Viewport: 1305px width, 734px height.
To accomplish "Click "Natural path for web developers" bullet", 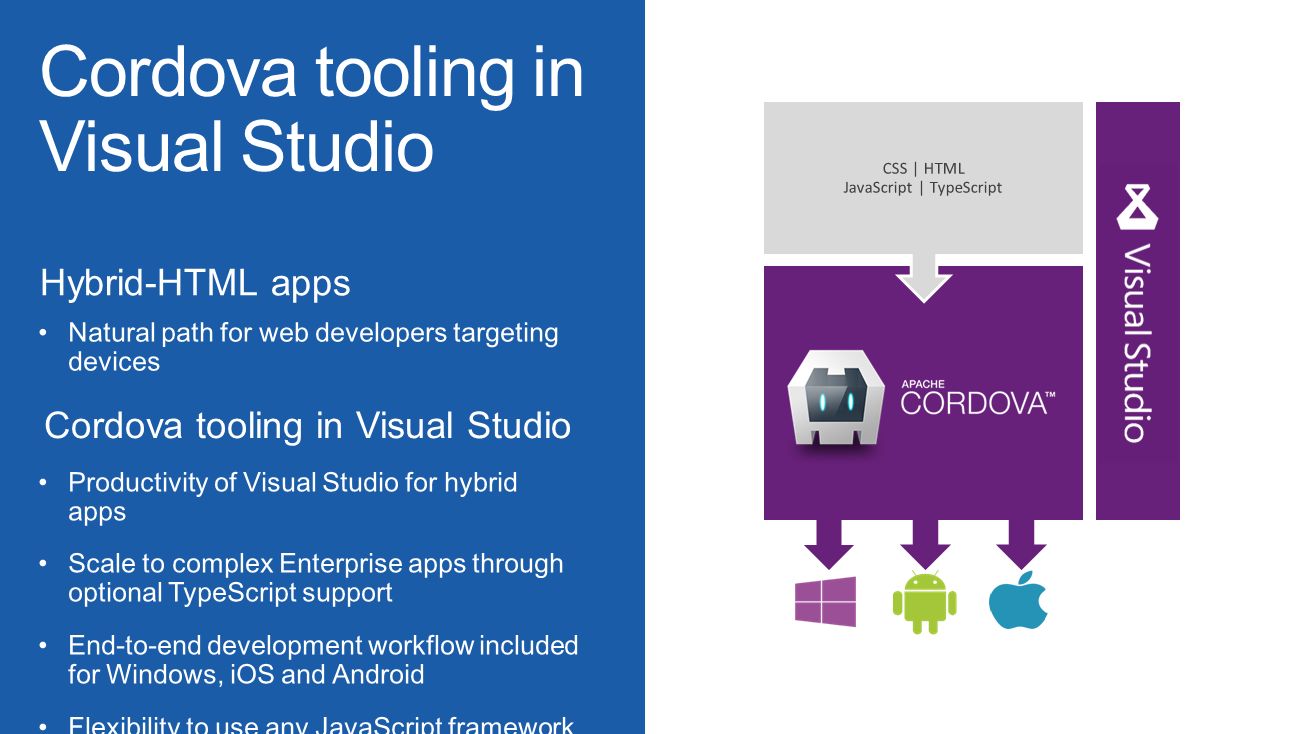I will (313, 346).
